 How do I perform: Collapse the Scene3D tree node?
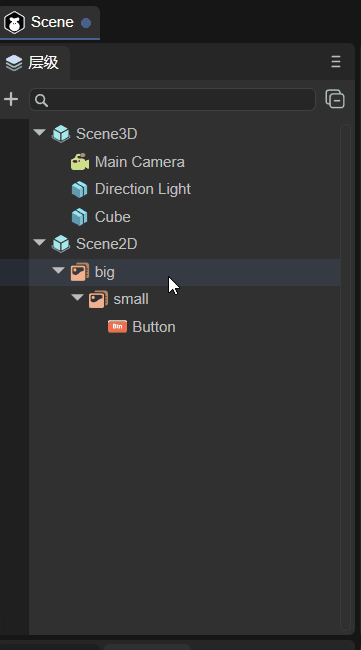point(39,133)
